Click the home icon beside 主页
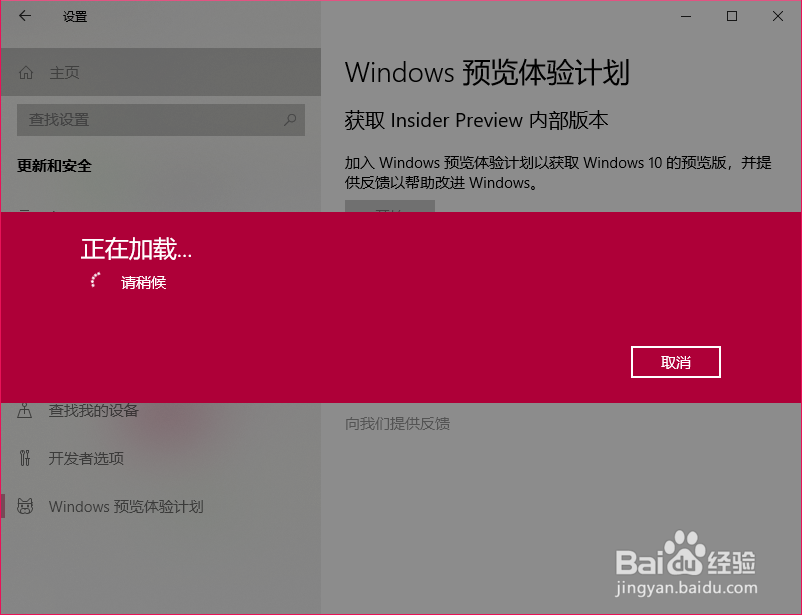The height and width of the screenshot is (615, 802). point(26,73)
